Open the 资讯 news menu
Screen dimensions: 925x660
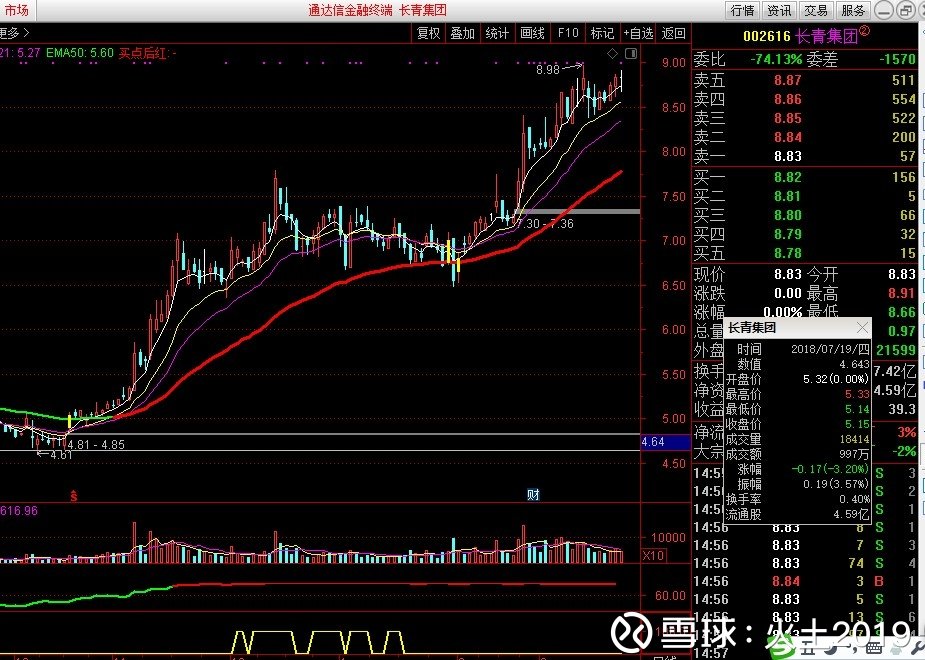779,10
